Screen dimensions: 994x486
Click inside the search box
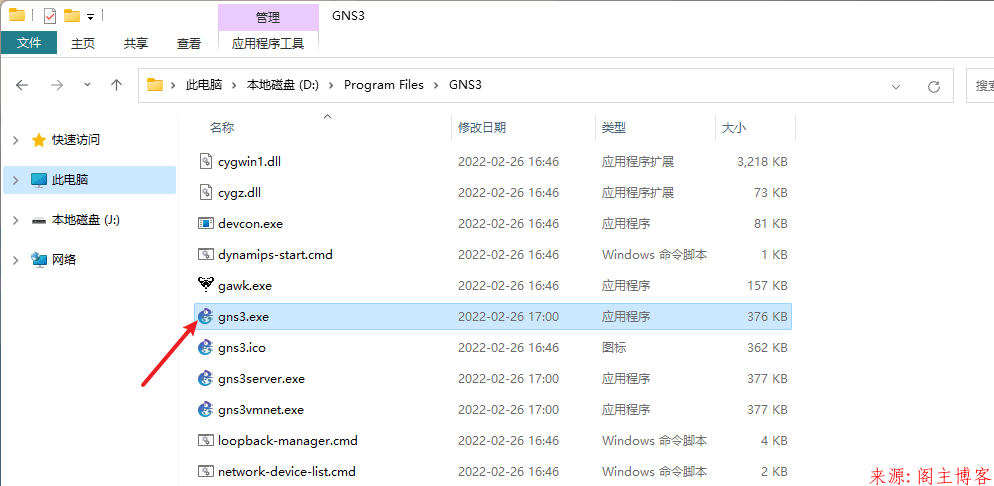point(980,86)
